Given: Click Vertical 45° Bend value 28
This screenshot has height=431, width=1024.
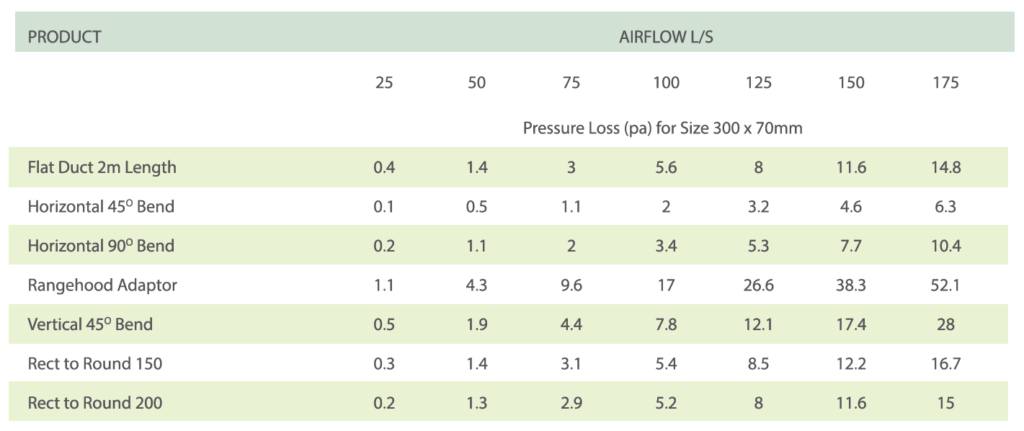Looking at the screenshot, I should (x=946, y=325).
